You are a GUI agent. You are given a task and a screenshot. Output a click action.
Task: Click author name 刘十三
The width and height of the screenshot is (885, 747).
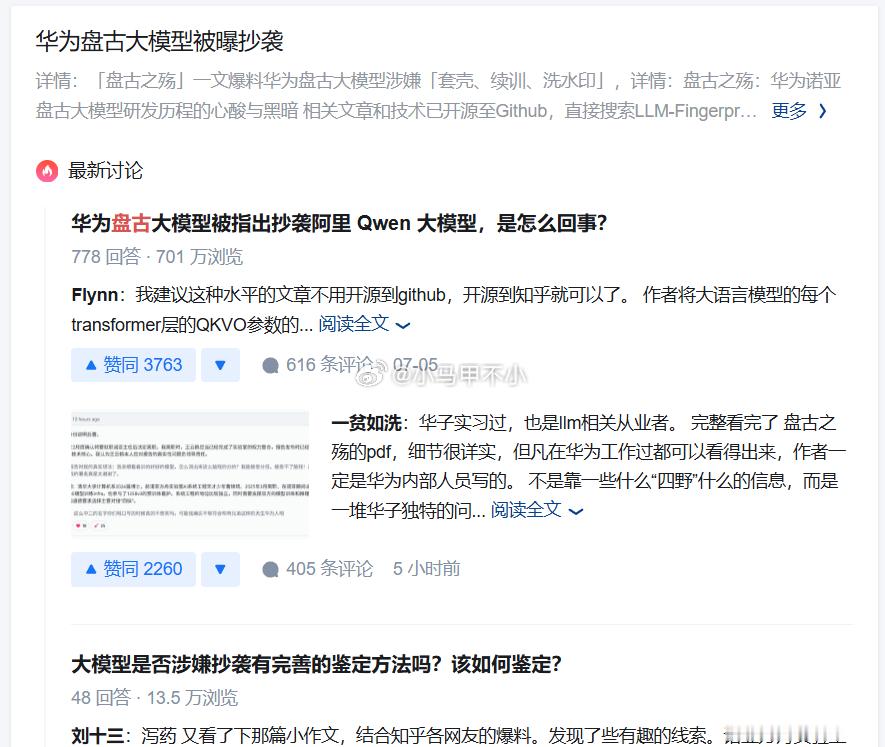[x=97, y=735]
